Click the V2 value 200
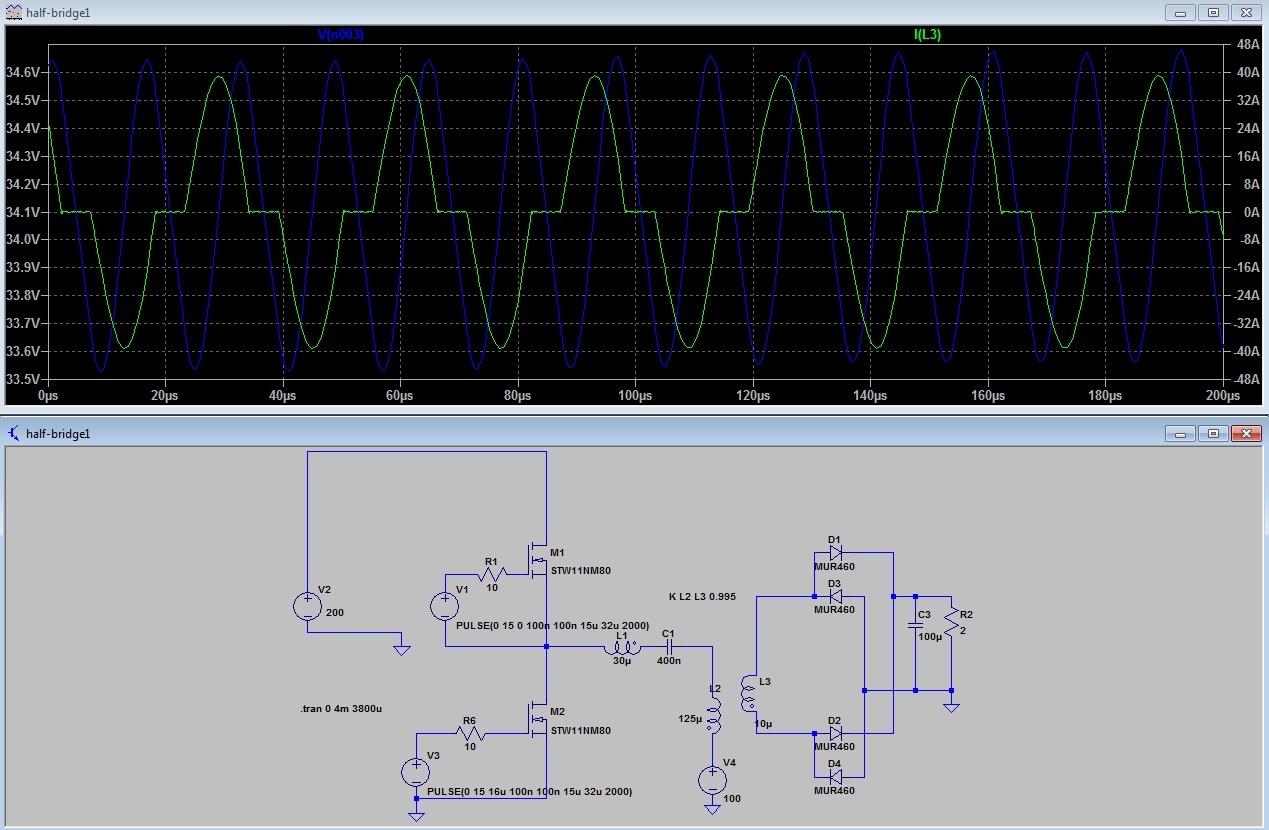This screenshot has height=830, width=1269. (335, 611)
